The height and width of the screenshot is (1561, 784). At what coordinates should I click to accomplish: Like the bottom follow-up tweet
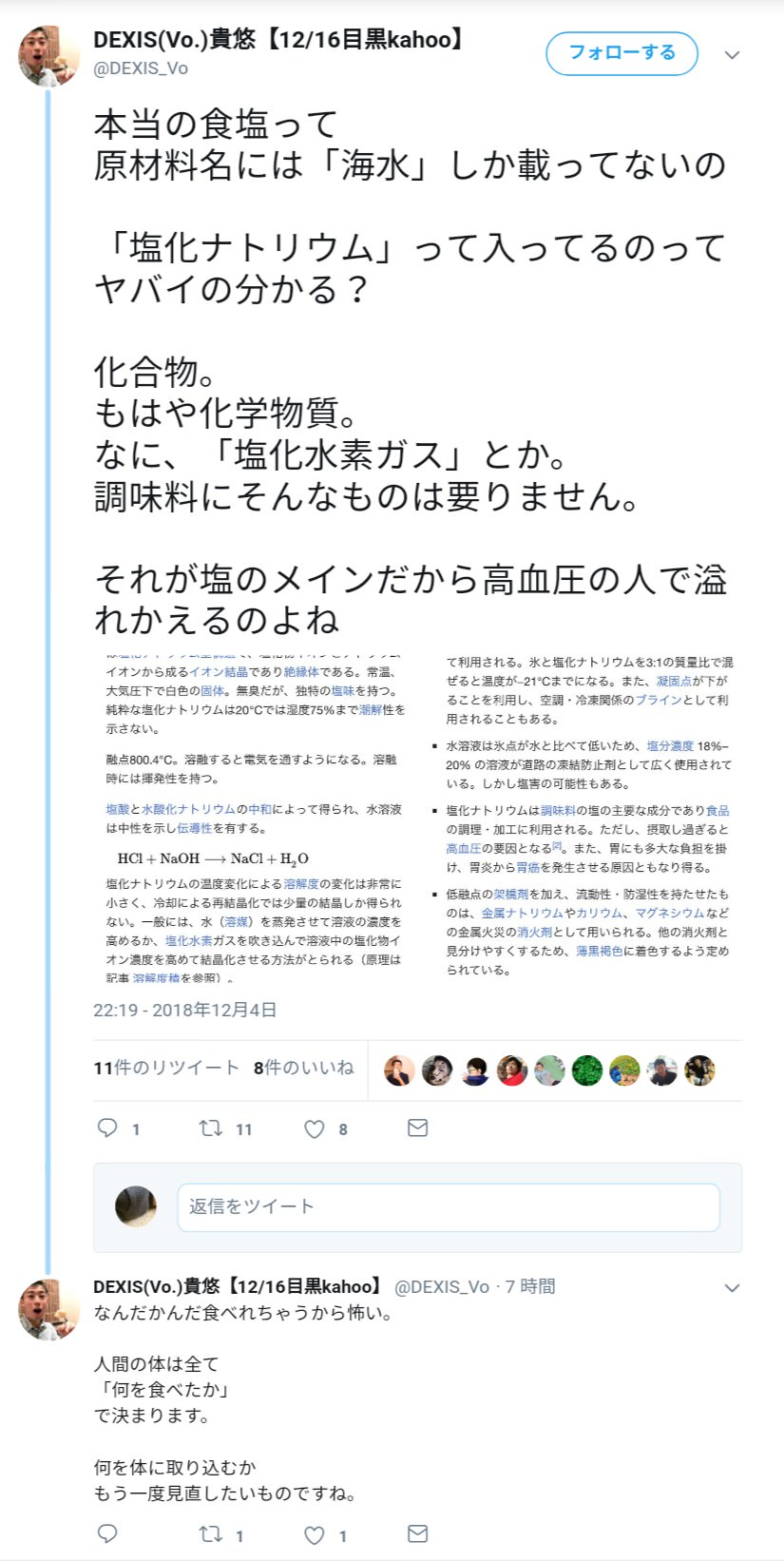click(x=315, y=1534)
